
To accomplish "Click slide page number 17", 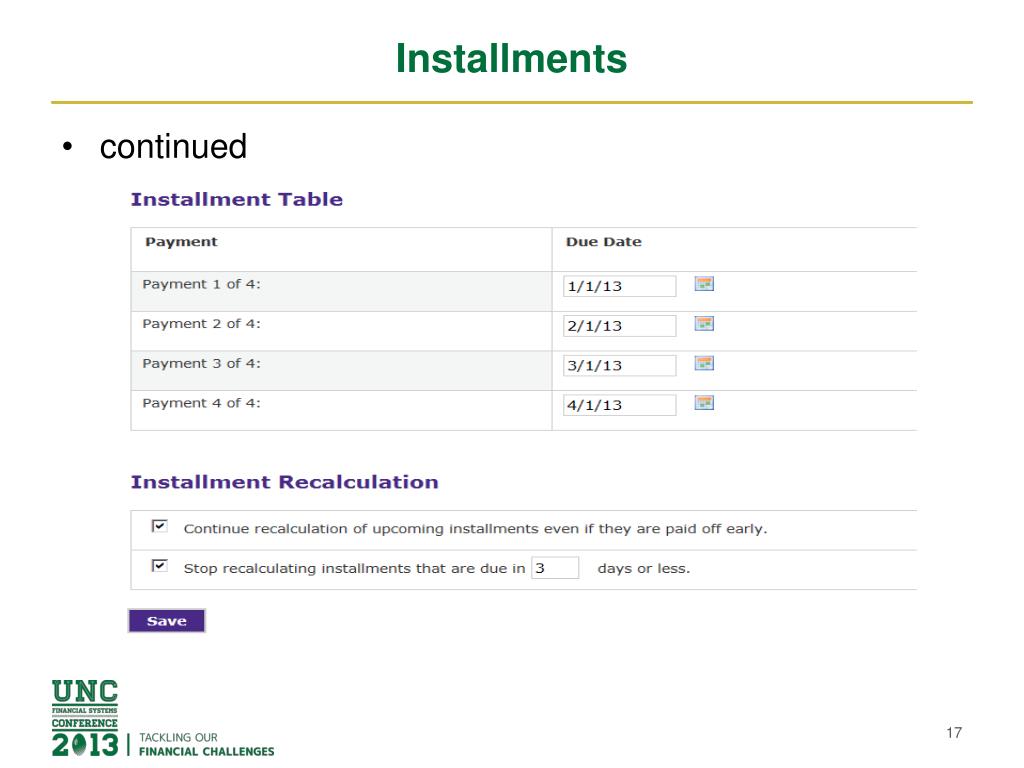I will 953,733.
